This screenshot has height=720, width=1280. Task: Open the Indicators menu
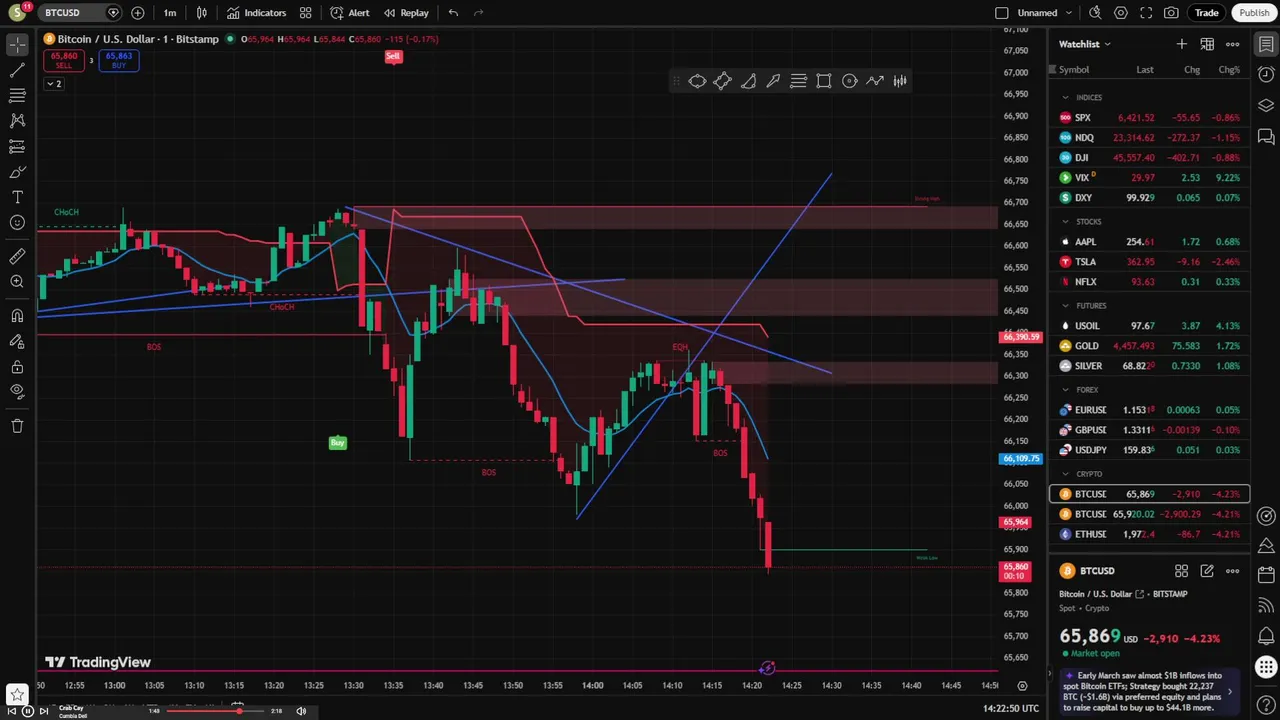click(256, 13)
